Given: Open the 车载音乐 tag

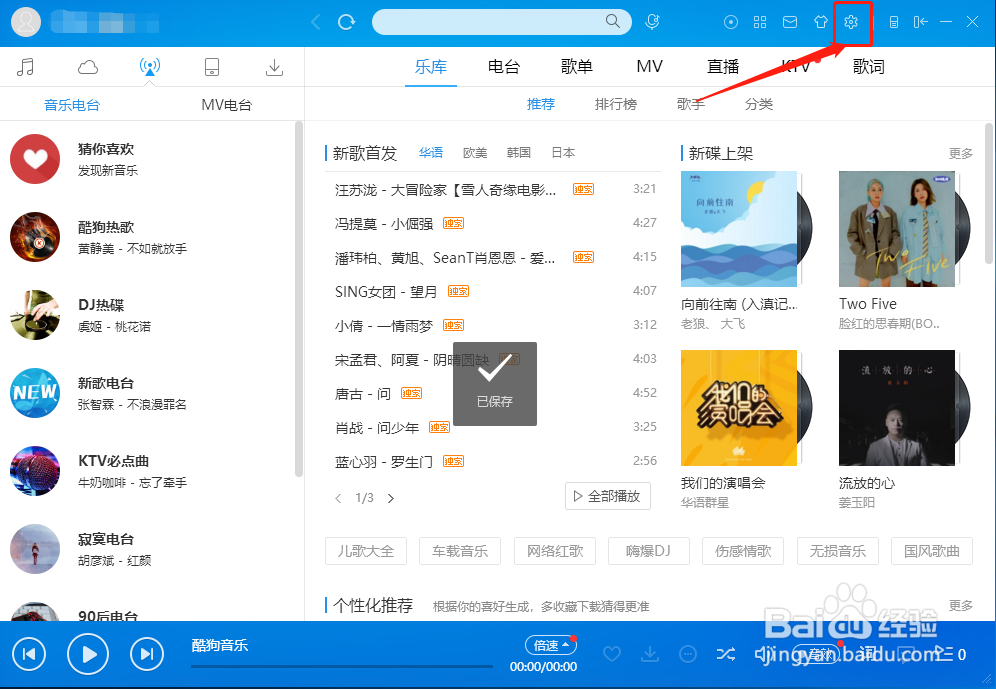Looking at the screenshot, I should [460, 551].
